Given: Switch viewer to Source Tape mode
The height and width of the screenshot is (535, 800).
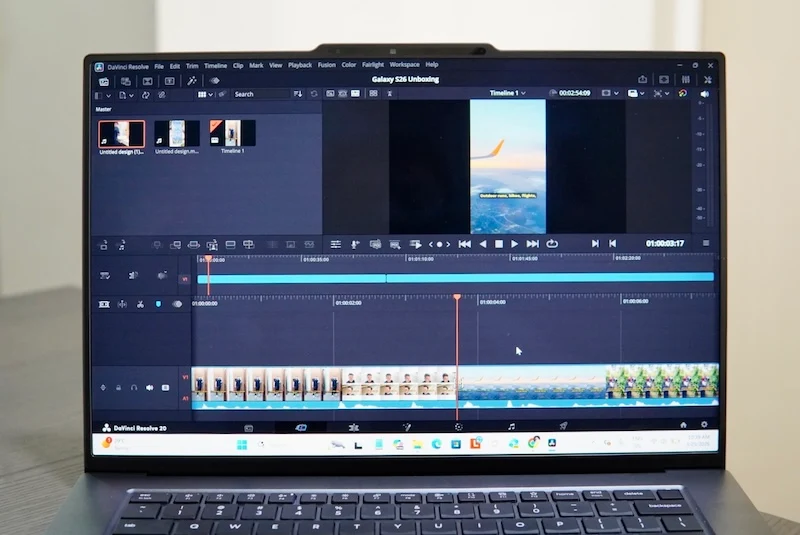Looking at the screenshot, I should 343,93.
